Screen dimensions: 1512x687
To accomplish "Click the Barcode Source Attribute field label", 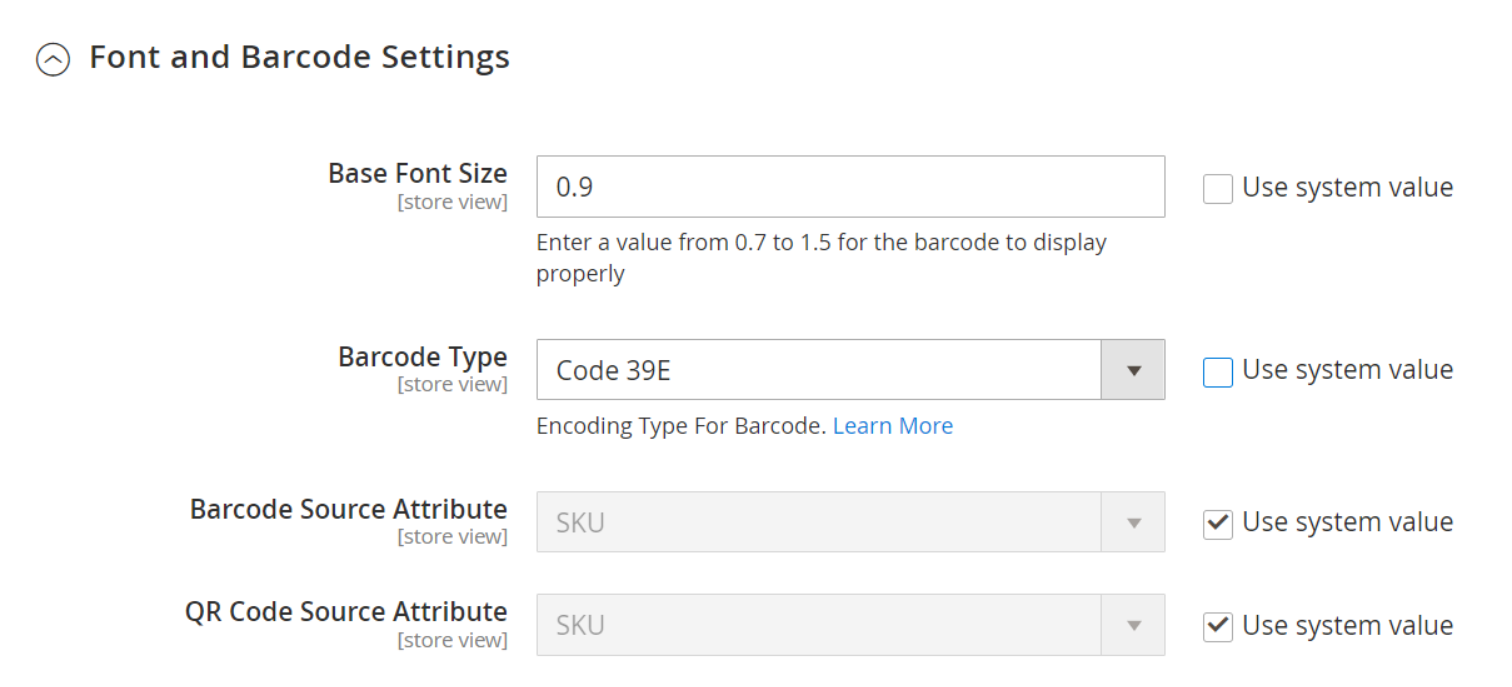I will pos(348,509).
